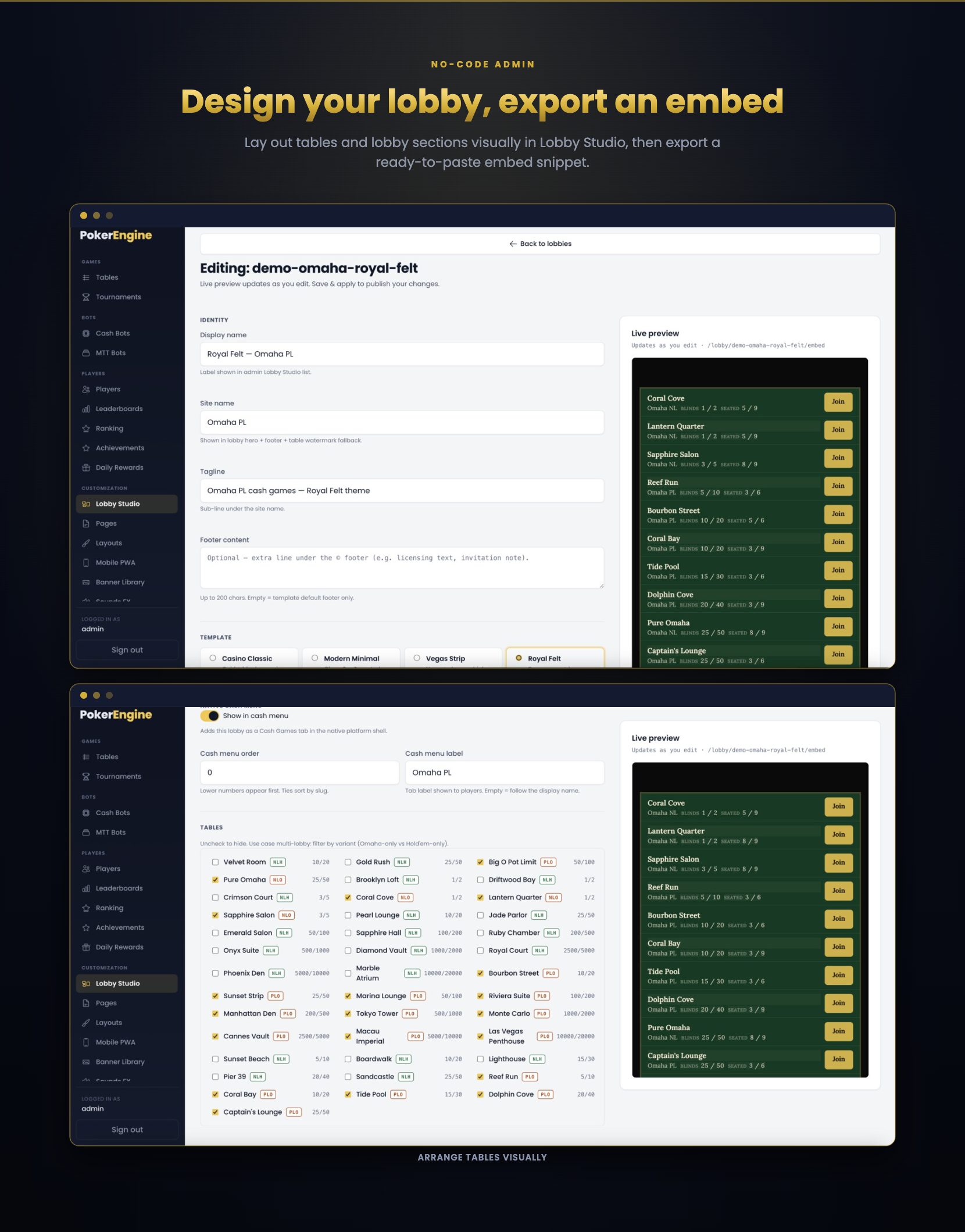
Task: Click Pages document icon in top window sidebar
Action: pyautogui.click(x=86, y=523)
